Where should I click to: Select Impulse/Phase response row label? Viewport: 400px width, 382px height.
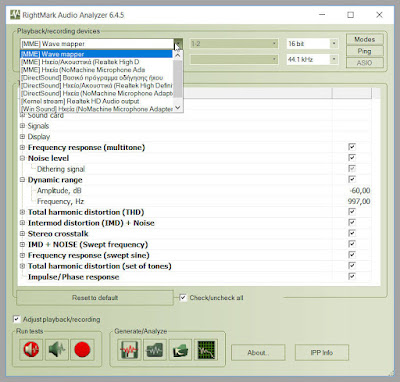pyautogui.click(x=73, y=277)
